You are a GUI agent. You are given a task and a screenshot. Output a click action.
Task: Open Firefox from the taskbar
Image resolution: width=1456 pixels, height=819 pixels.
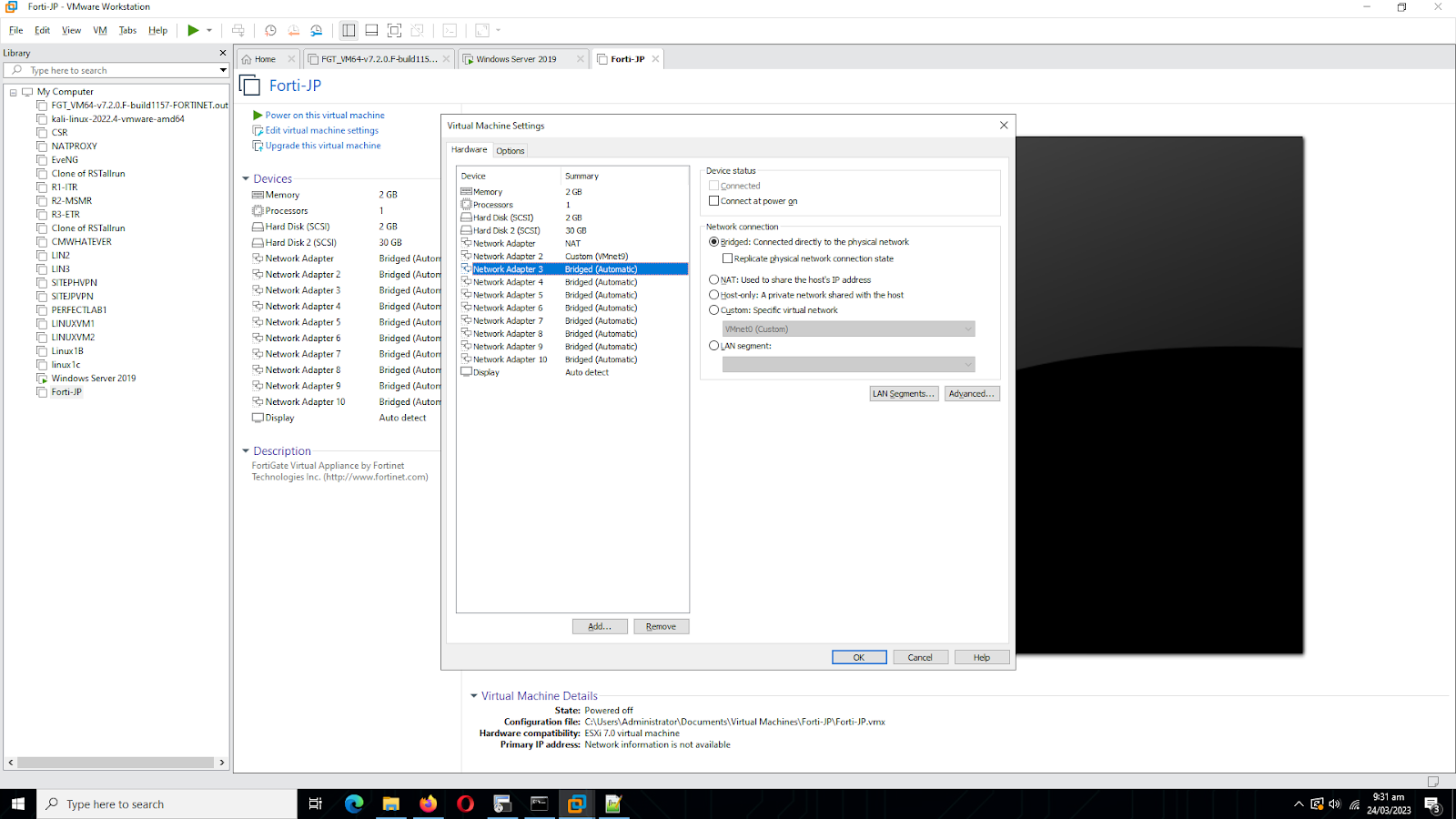pos(428,804)
